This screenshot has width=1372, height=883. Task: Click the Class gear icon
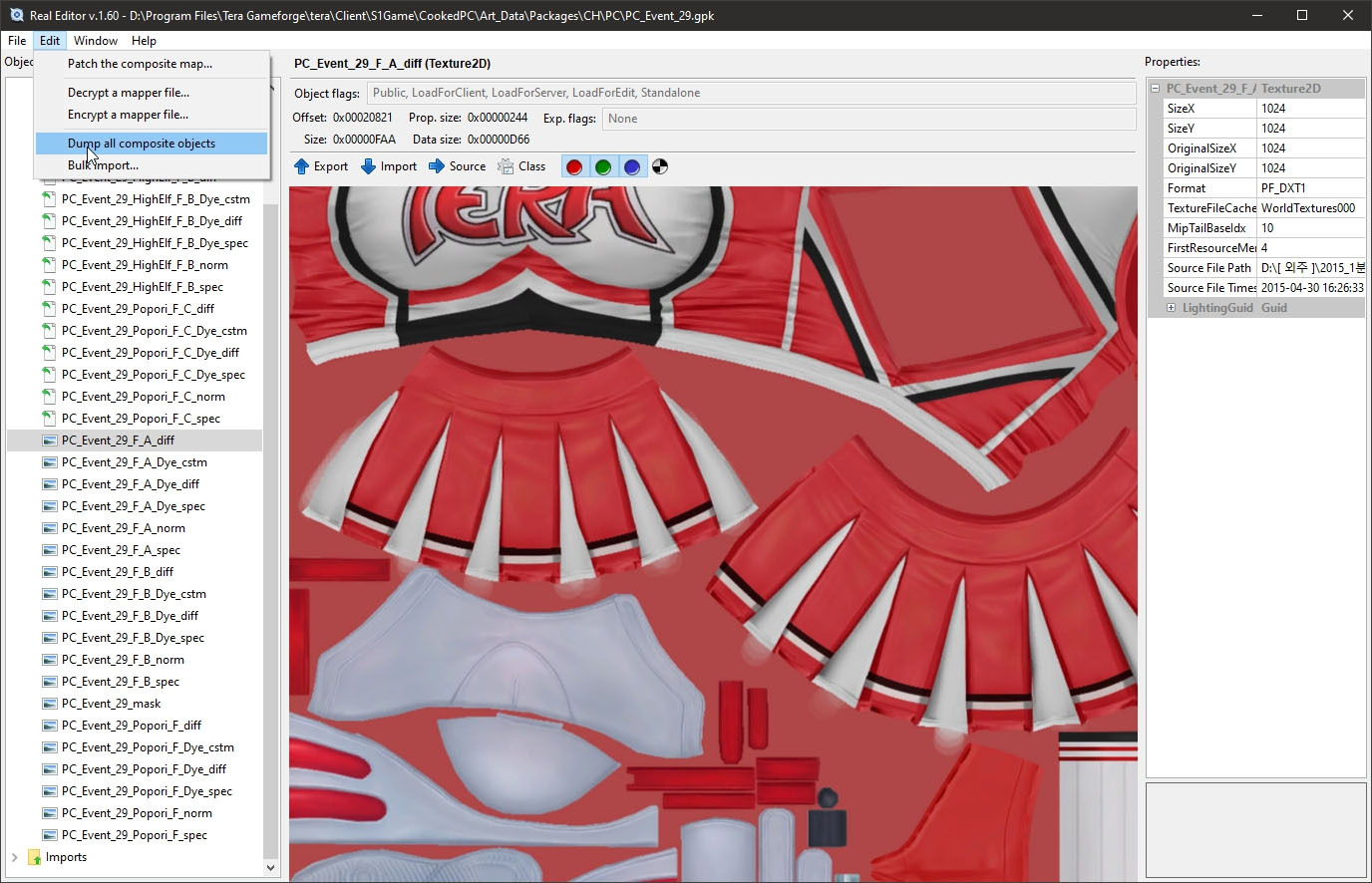click(506, 166)
